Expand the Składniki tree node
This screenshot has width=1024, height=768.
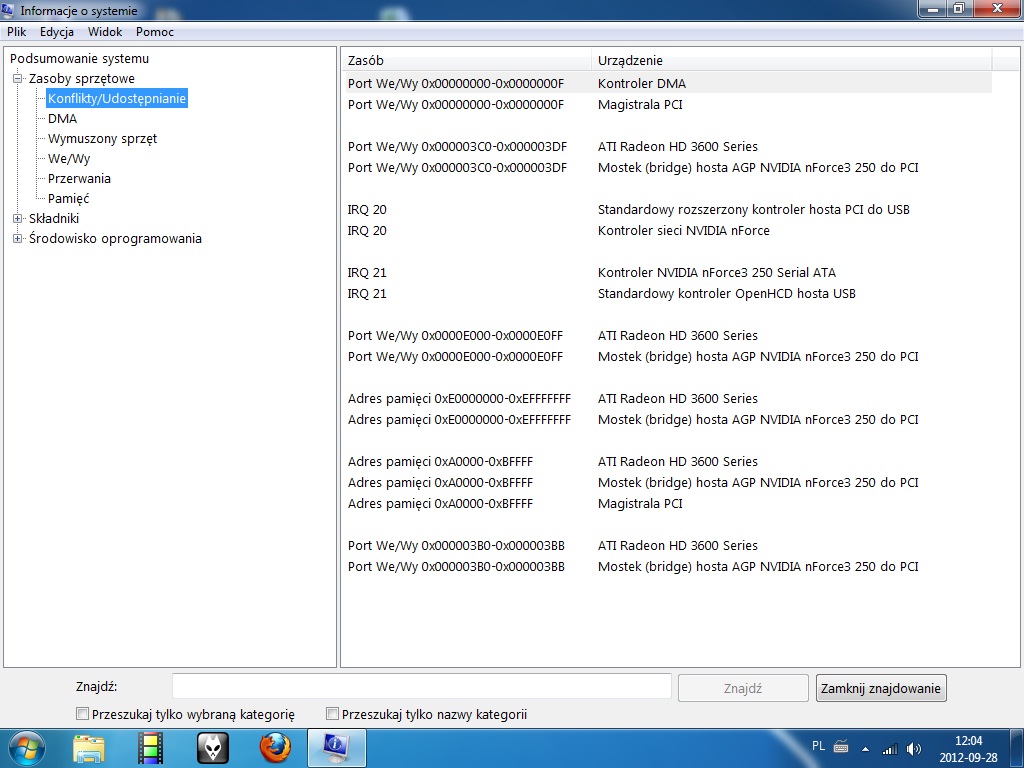point(18,218)
